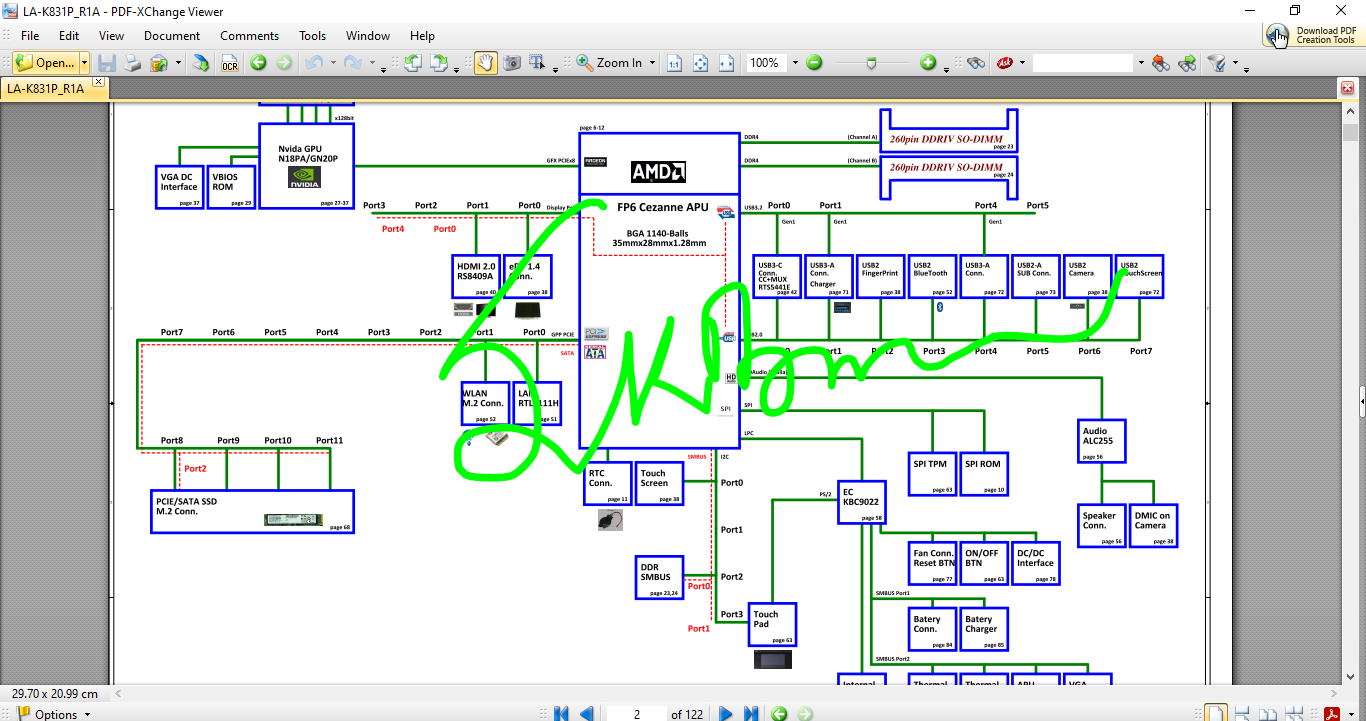
Task: Click the Adobe PDF icon in status bar
Action: point(1331,713)
